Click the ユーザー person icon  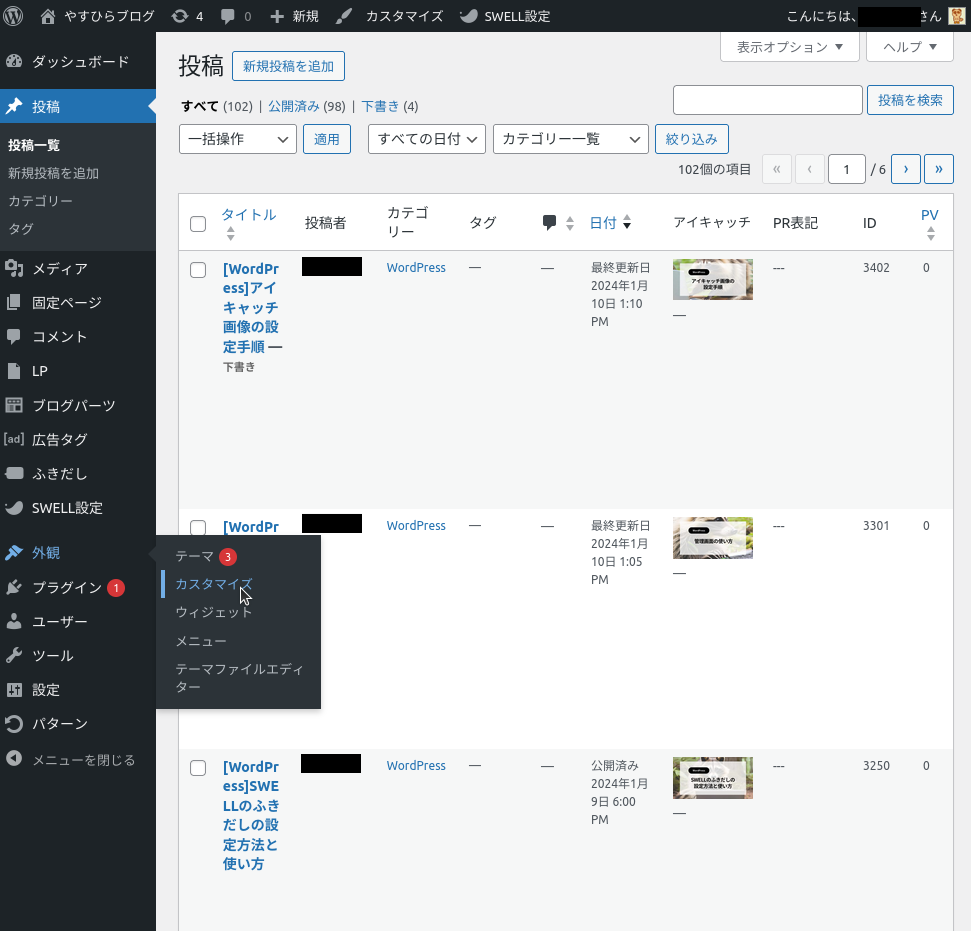[14, 621]
